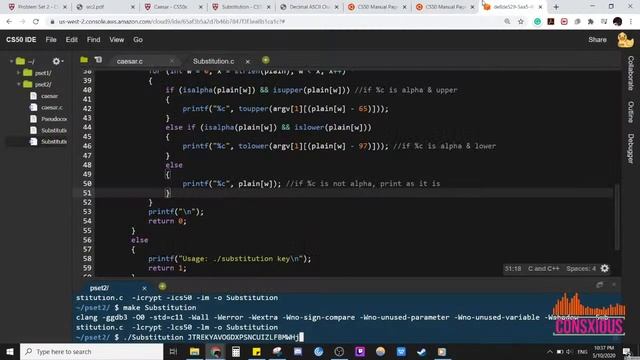Close the pset2/ terminal tab
640x360 pixels.
pyautogui.click(x=144, y=288)
